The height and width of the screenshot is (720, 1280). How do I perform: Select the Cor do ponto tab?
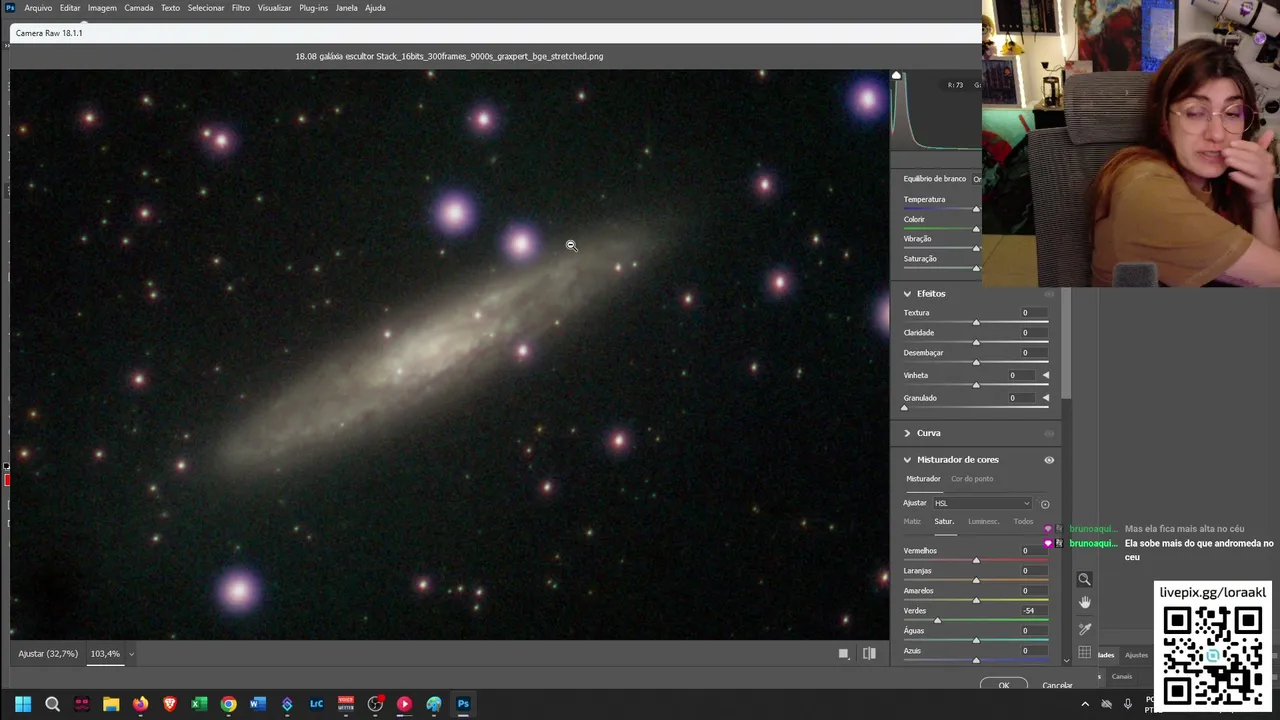[972, 479]
